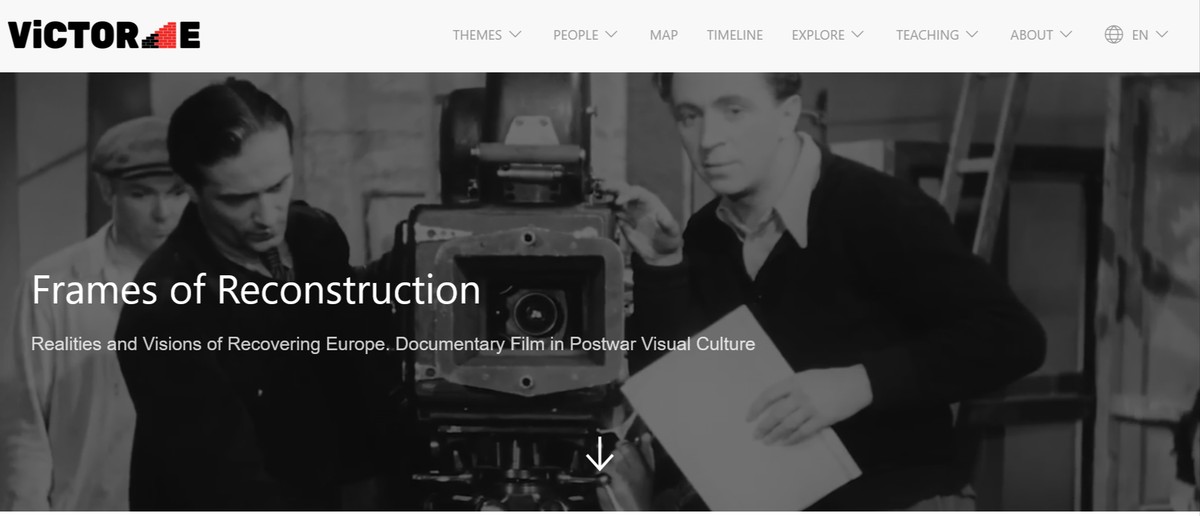Expand the About dropdown chevron
This screenshot has width=1200, height=516.
(x=1065, y=35)
